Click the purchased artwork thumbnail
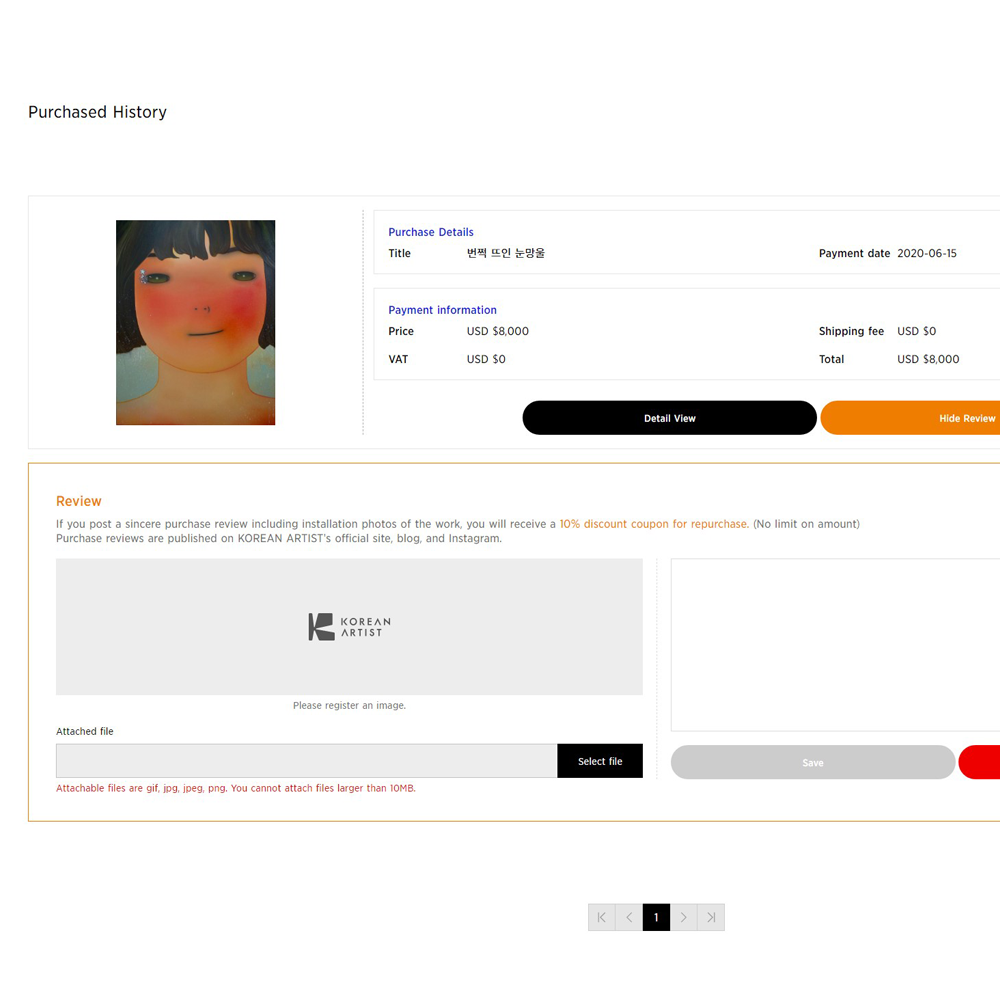1000x1000 pixels. tap(196, 323)
